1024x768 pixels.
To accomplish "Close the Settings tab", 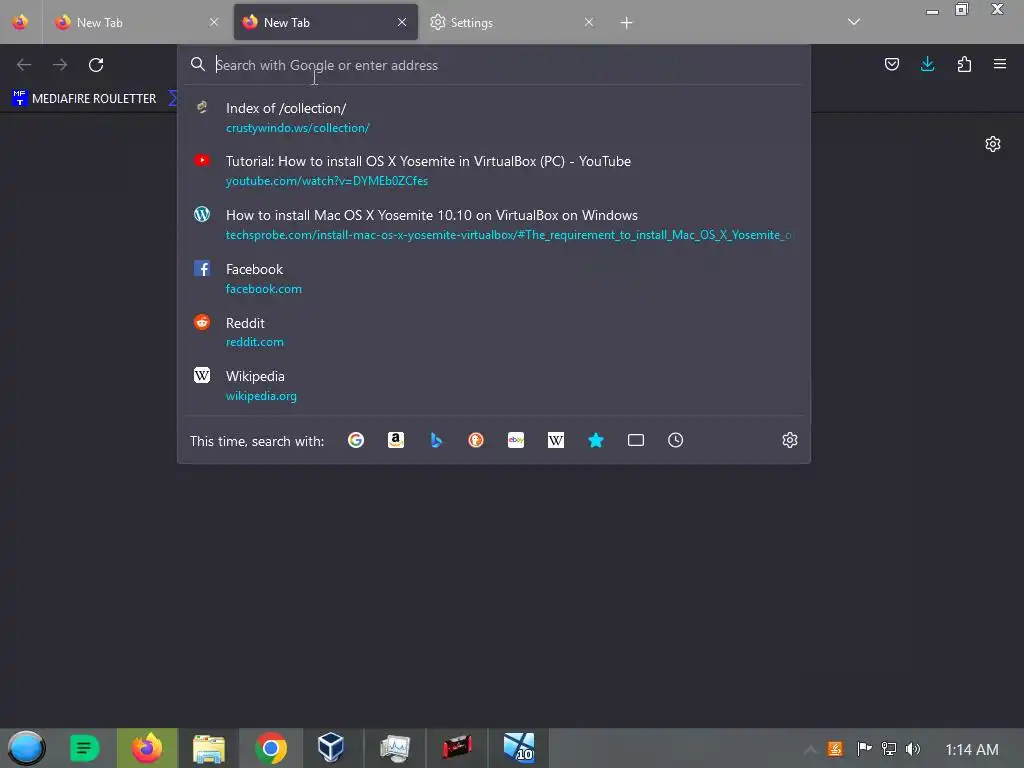I will 588,22.
